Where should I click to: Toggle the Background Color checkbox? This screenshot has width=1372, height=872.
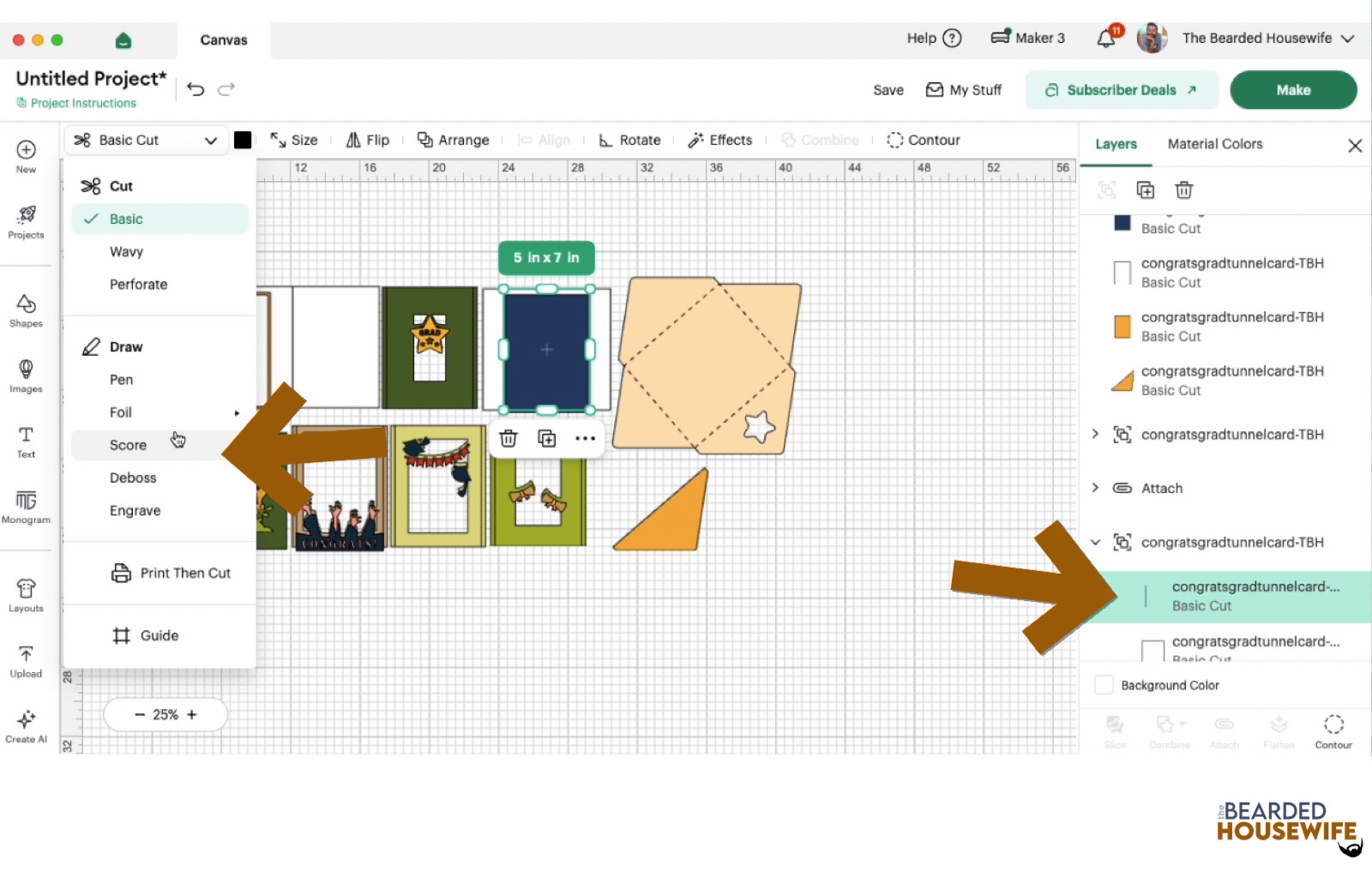1104,685
